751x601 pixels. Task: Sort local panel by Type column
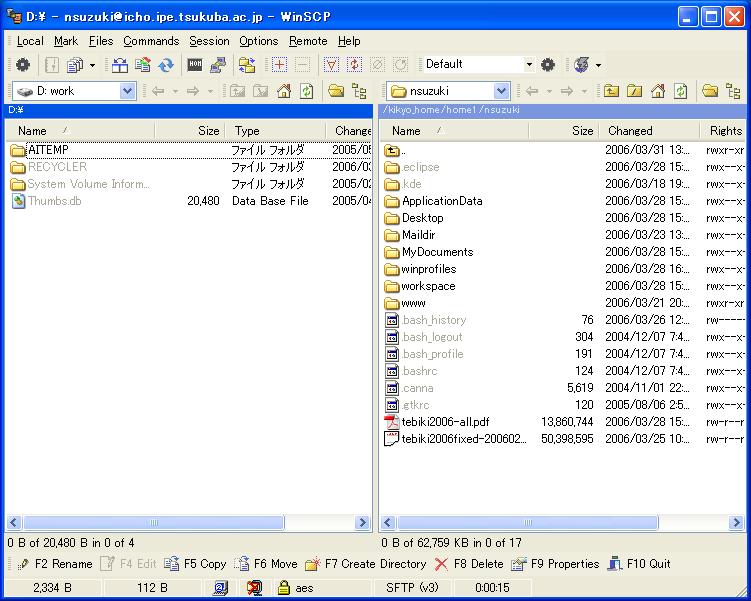click(277, 130)
